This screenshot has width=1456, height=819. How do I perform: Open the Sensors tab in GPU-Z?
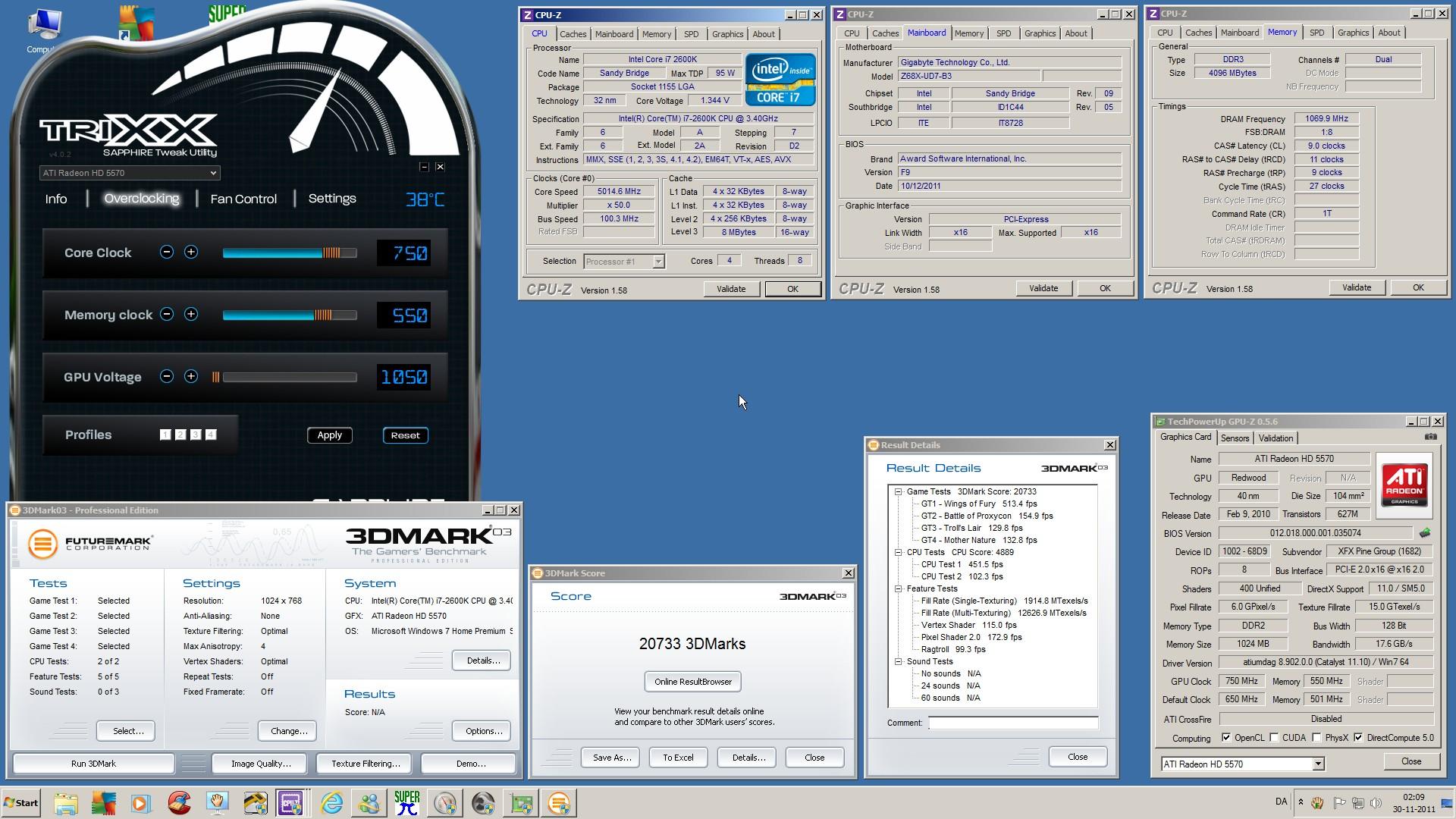pos(1235,438)
